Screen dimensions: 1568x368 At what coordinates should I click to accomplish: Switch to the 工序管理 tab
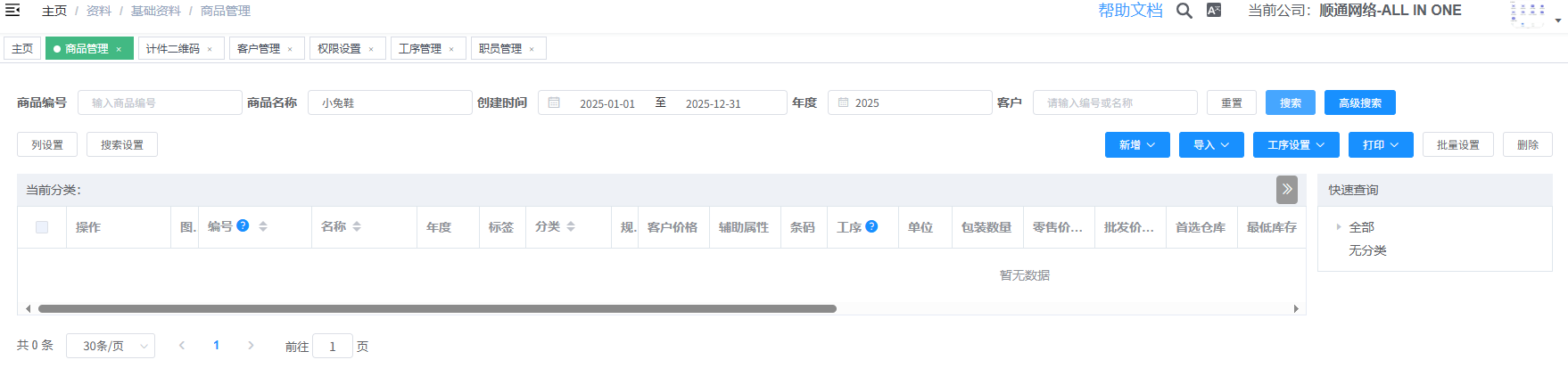(419, 49)
